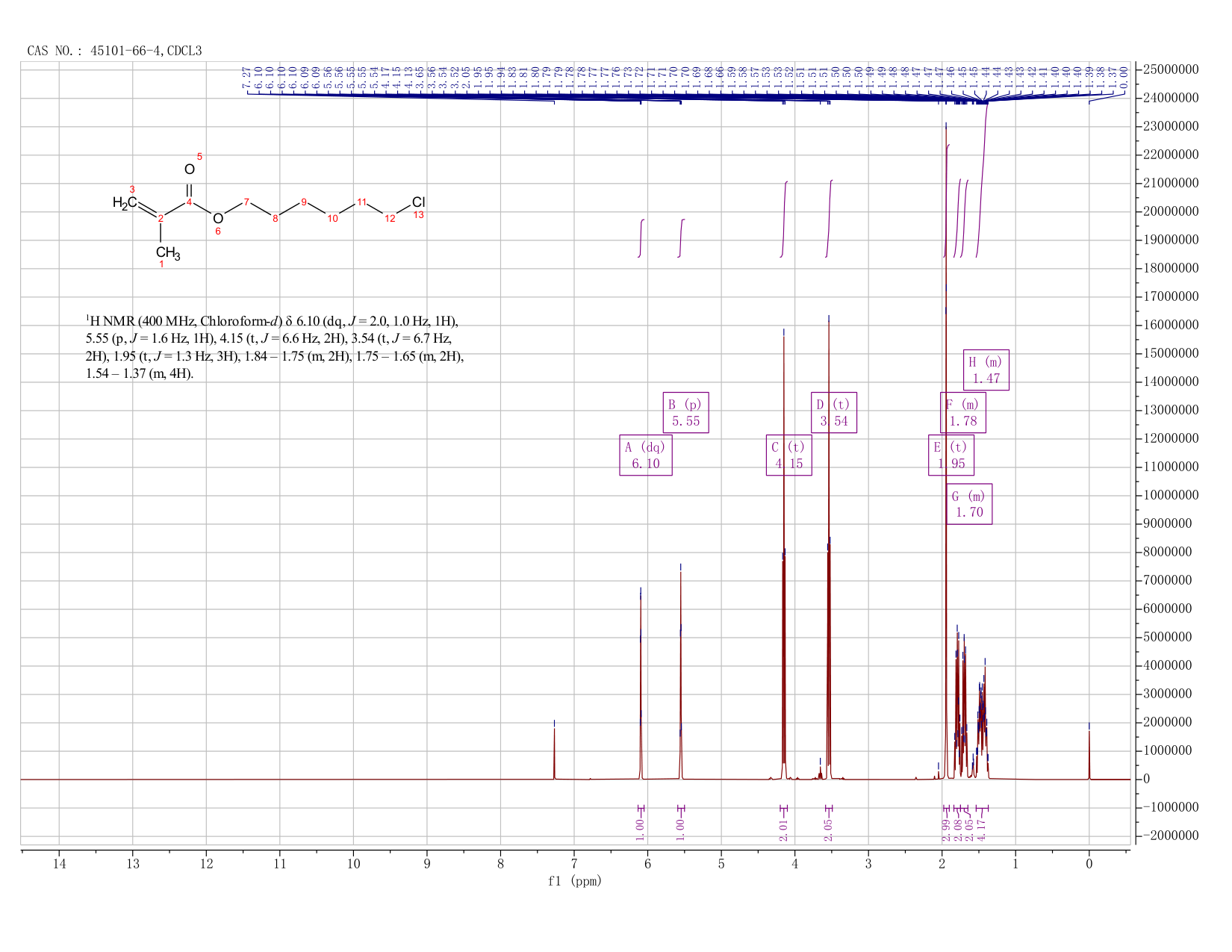Click the integral curve above the 6.10 peak
Screen dimensions: 1232x952
(x=641, y=238)
